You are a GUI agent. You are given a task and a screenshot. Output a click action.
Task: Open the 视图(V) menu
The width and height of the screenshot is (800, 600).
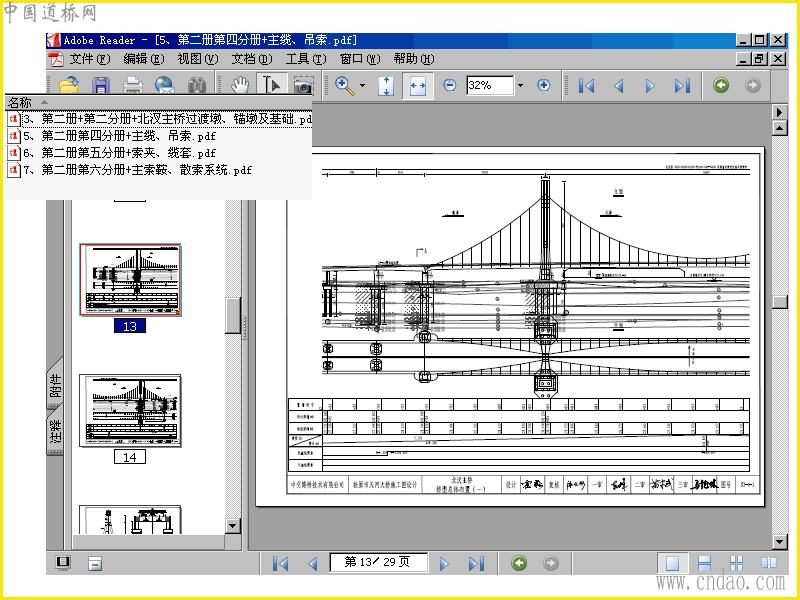[198, 59]
